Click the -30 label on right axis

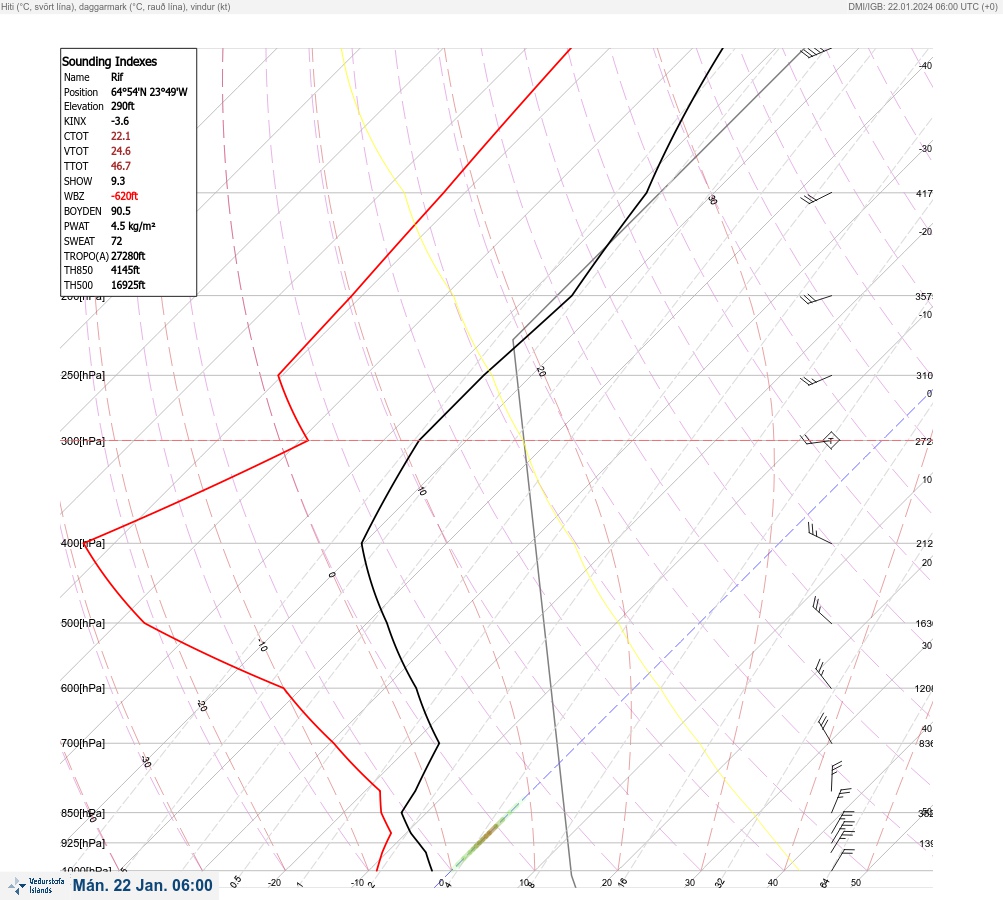pos(925,148)
